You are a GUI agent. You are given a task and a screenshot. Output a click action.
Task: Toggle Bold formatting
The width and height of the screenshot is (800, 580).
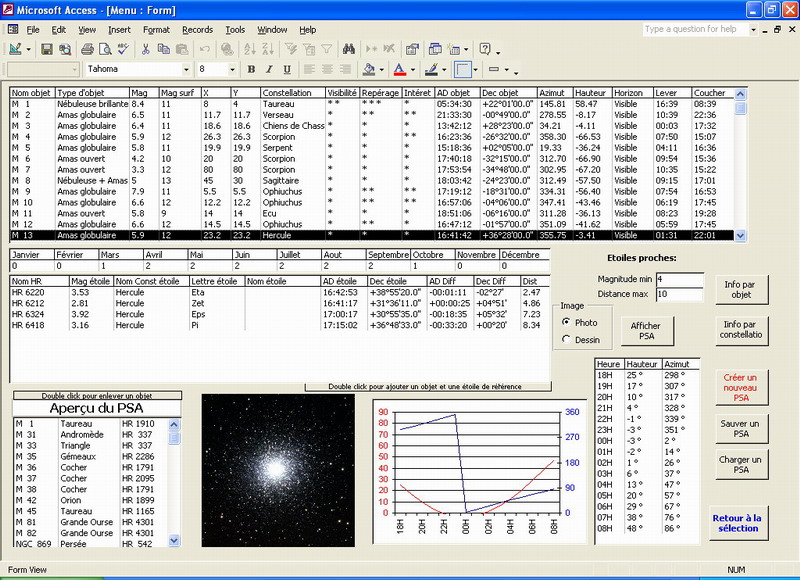251,69
